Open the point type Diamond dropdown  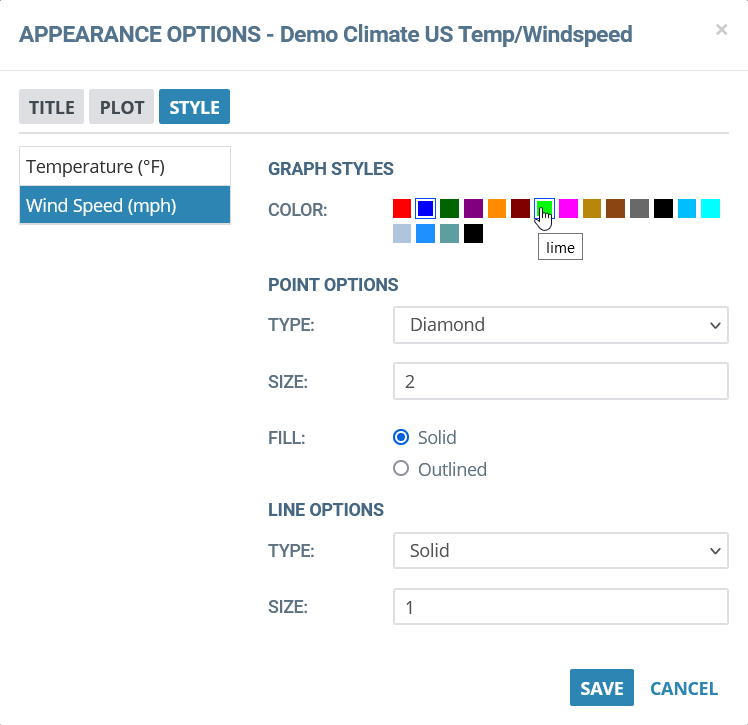pyautogui.click(x=561, y=325)
